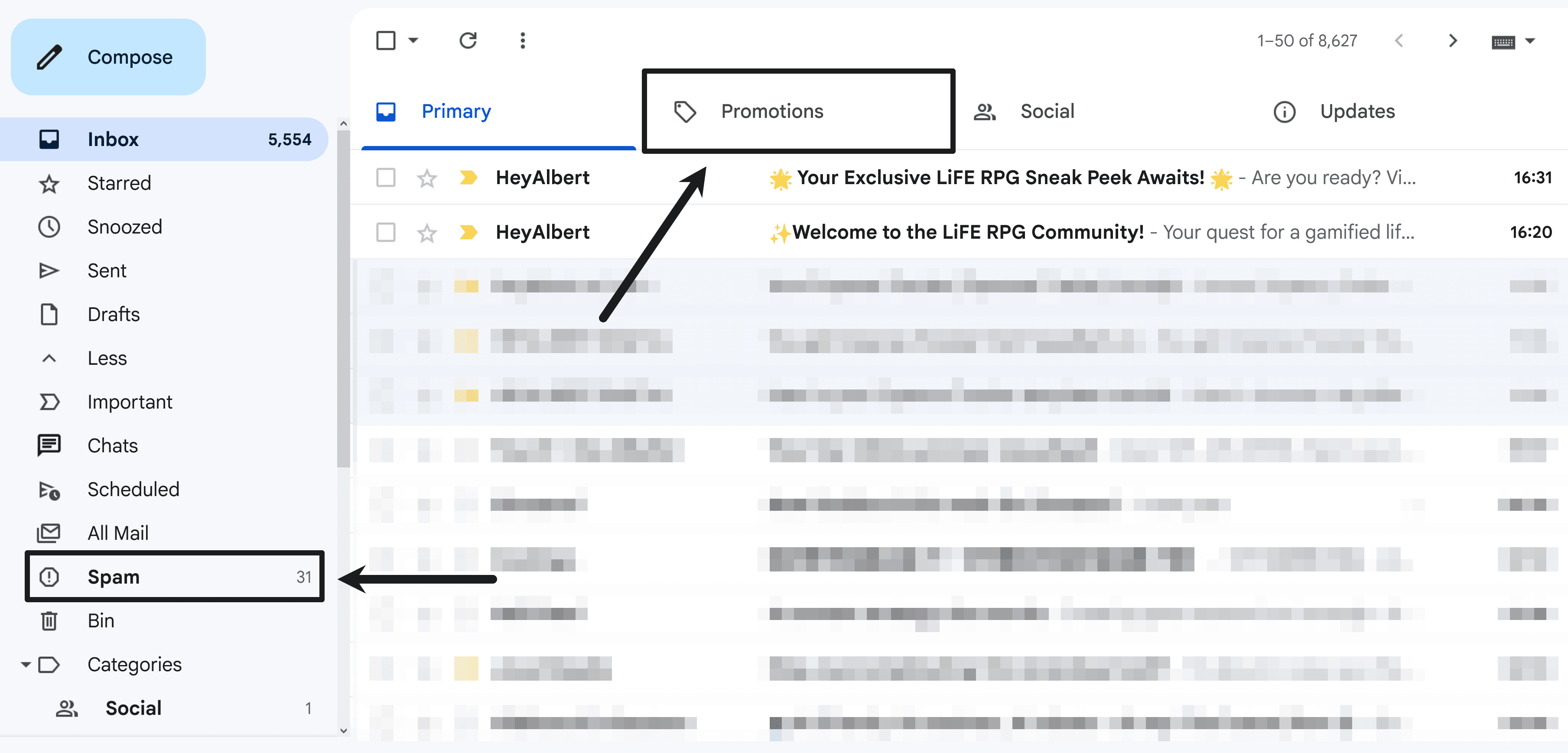Screen dimensions: 1568x753
Task: Open the Drafts folder
Action: pos(113,314)
